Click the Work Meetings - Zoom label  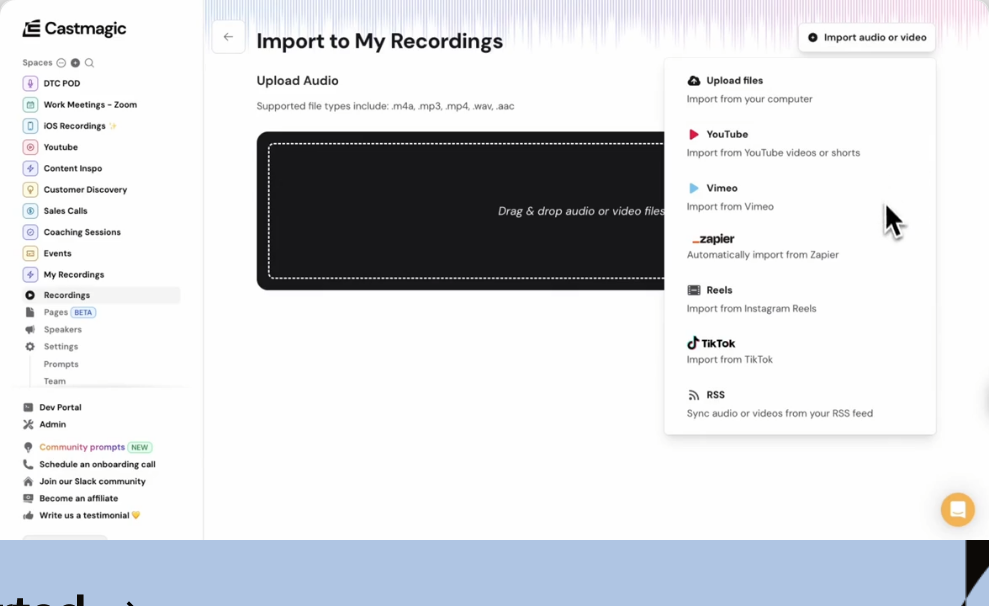90,105
